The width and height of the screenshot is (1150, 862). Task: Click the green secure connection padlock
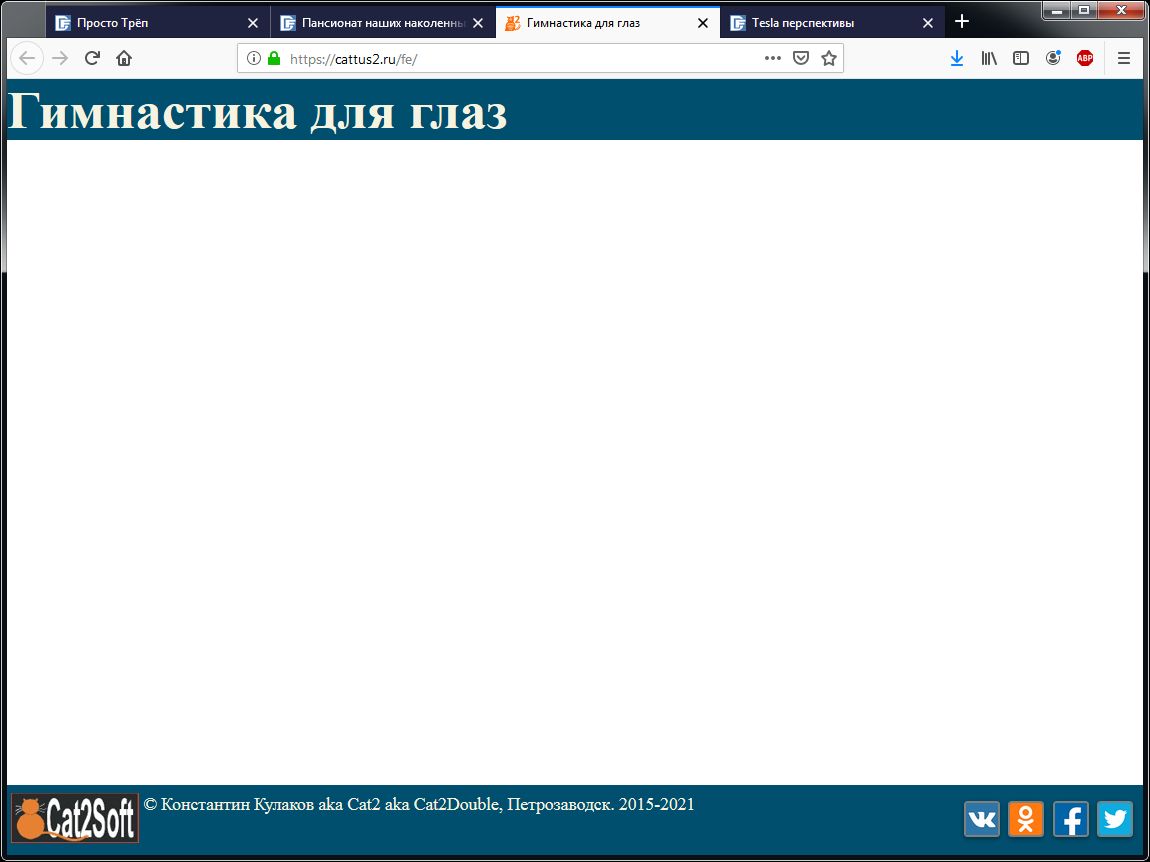(274, 58)
